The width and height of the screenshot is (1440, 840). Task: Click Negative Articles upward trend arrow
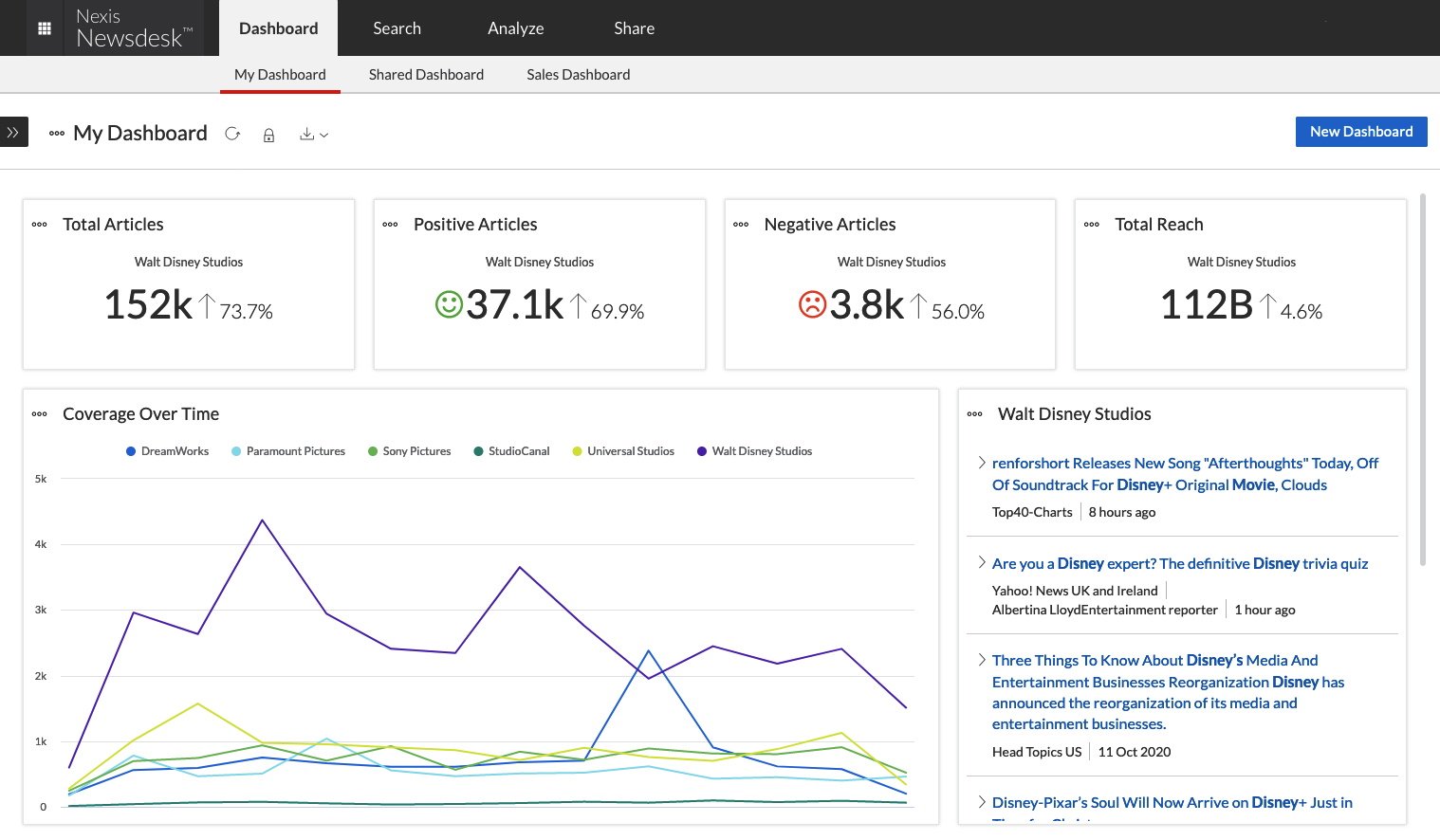coord(918,305)
